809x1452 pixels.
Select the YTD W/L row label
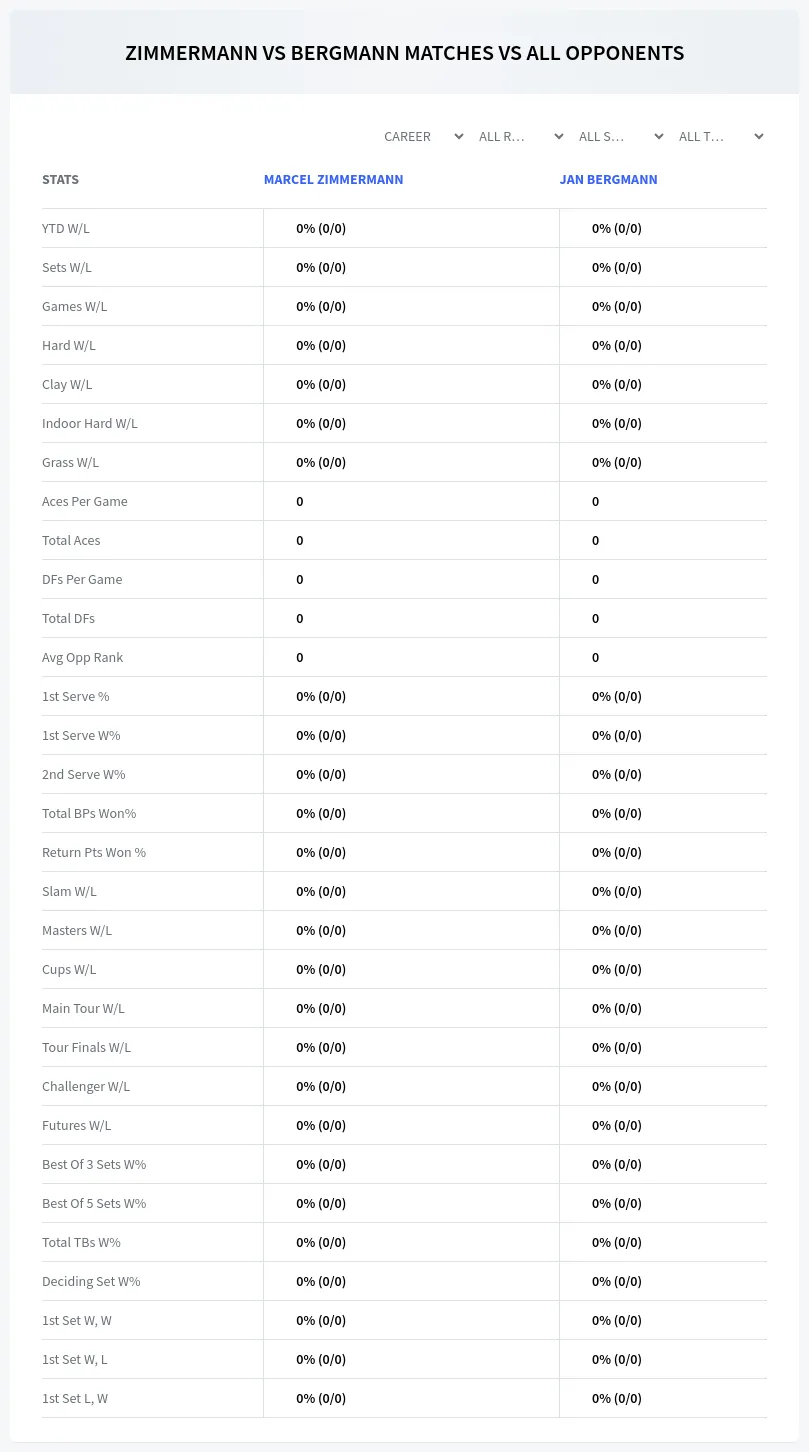66,228
